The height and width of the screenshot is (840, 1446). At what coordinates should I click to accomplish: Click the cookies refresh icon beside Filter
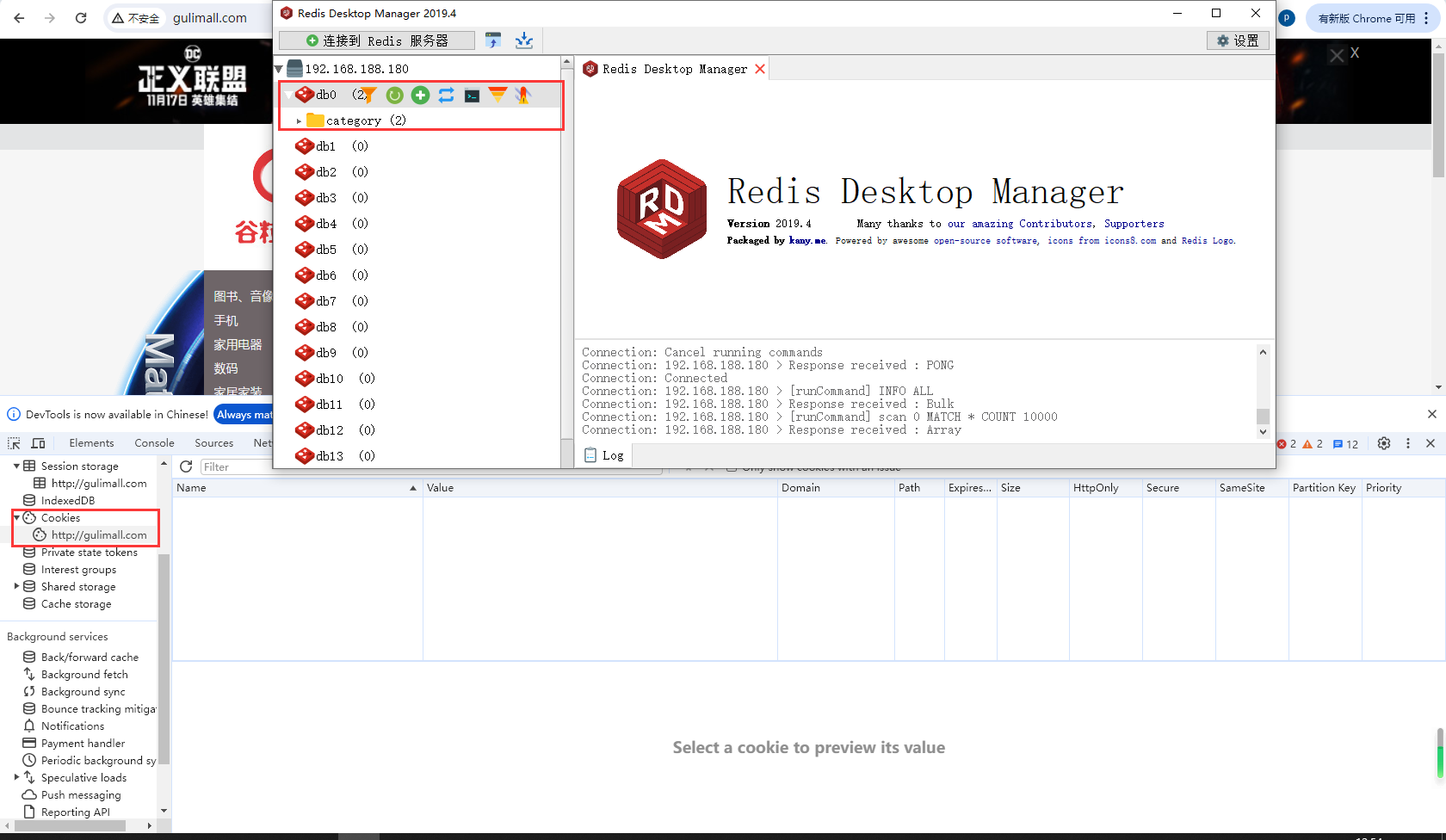(x=186, y=466)
